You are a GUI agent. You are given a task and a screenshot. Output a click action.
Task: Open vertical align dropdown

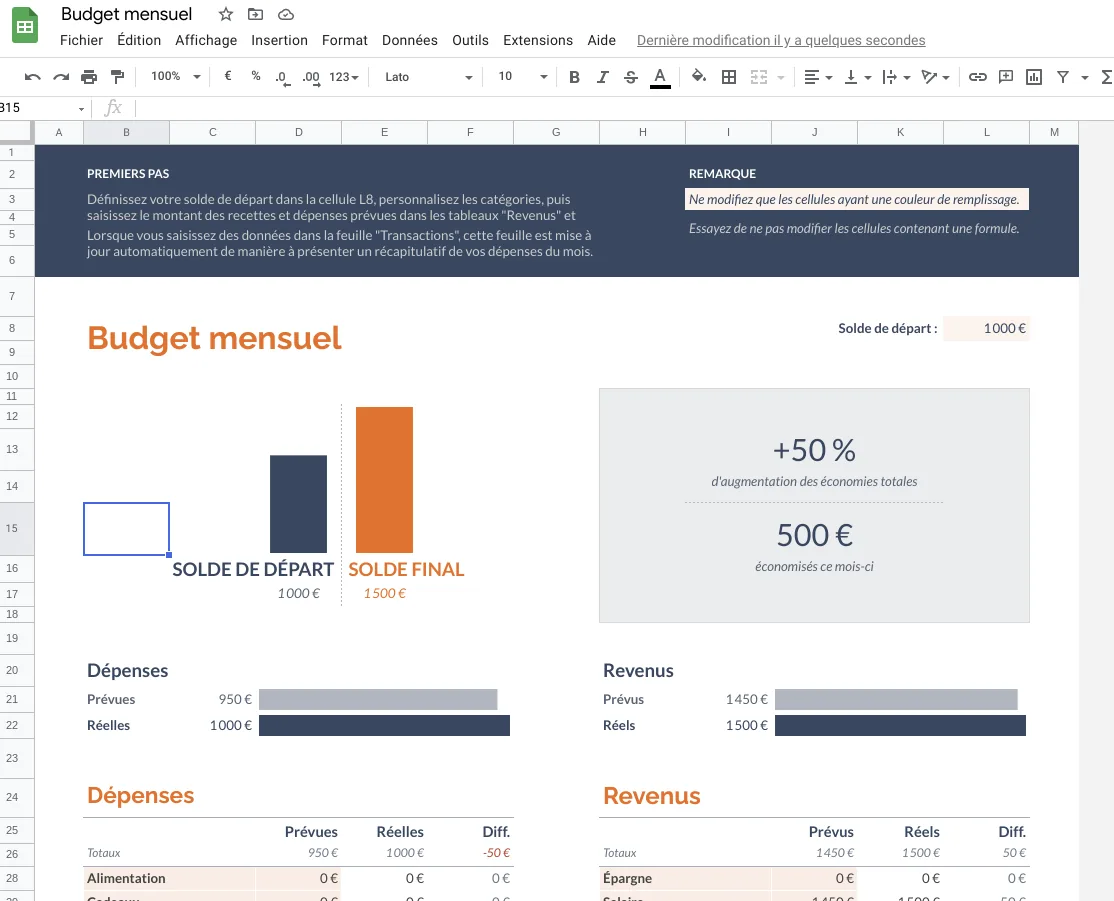point(858,77)
